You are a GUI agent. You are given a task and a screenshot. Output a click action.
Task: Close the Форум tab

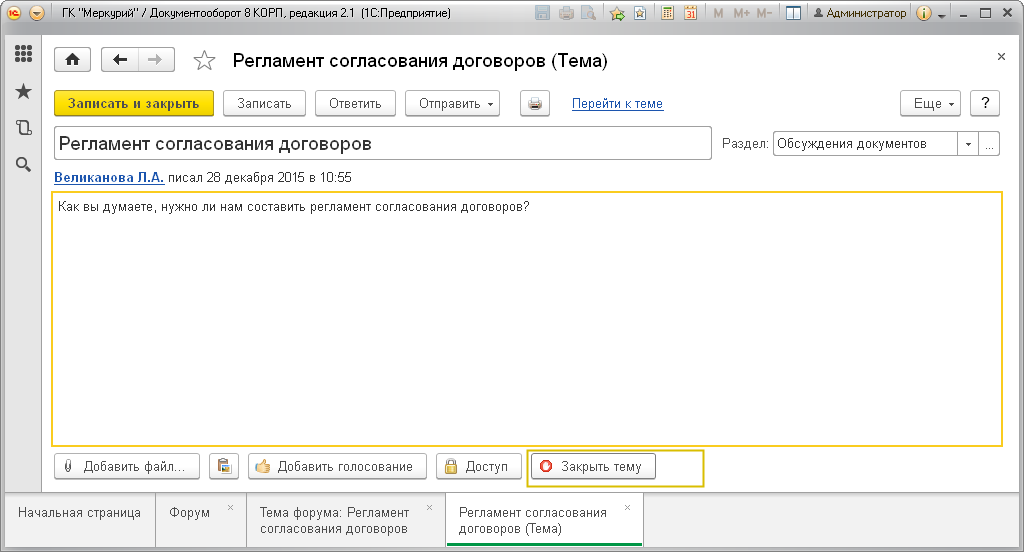(x=231, y=508)
